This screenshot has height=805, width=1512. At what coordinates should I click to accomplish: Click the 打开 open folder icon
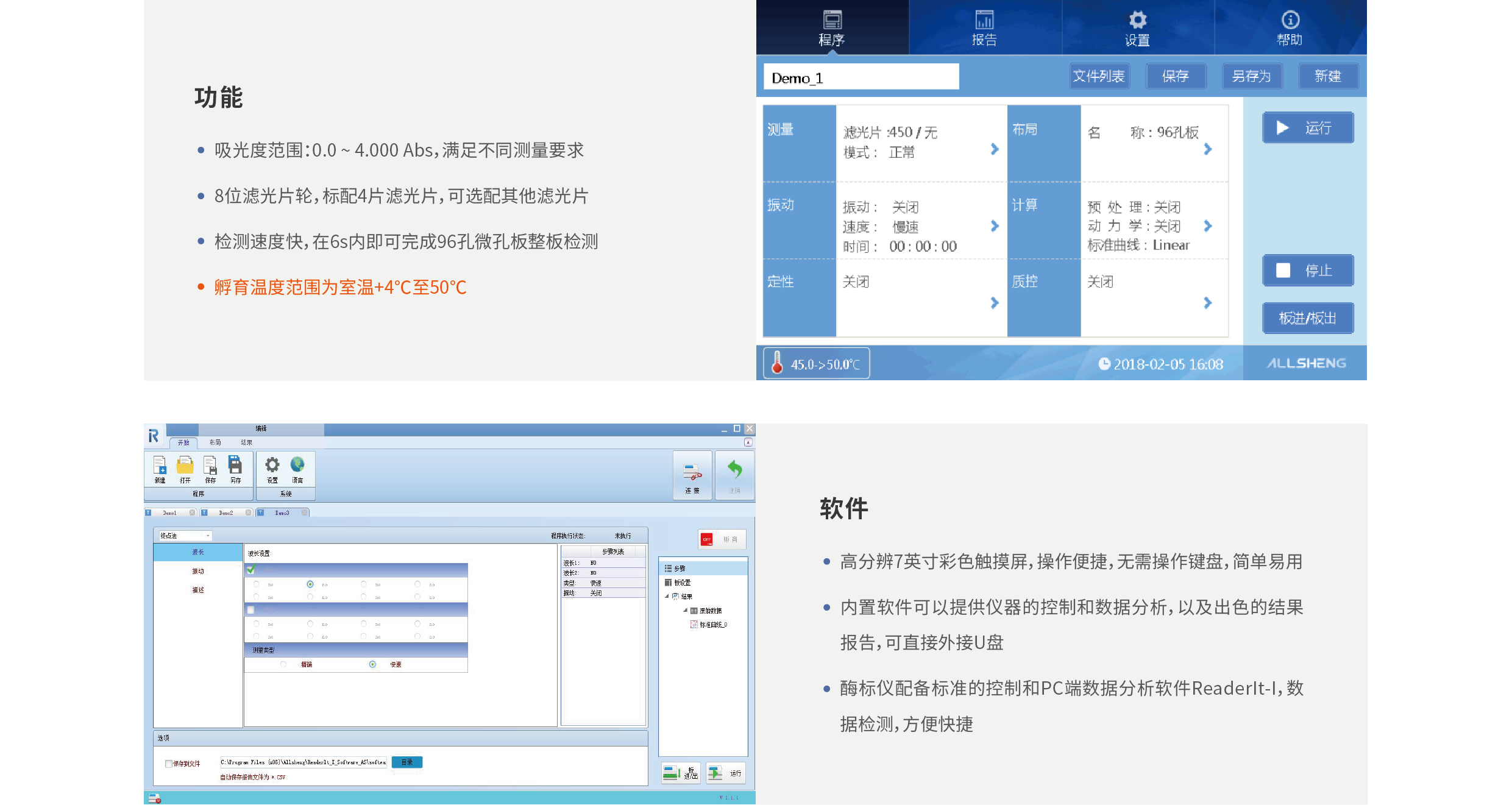pyautogui.click(x=185, y=467)
